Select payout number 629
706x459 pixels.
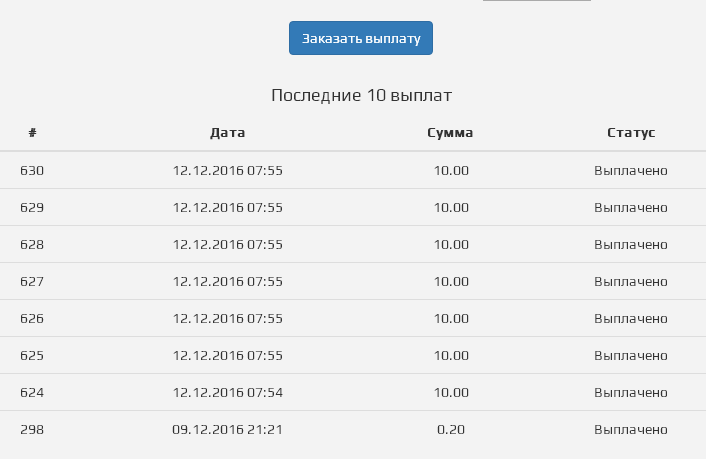(x=32, y=207)
